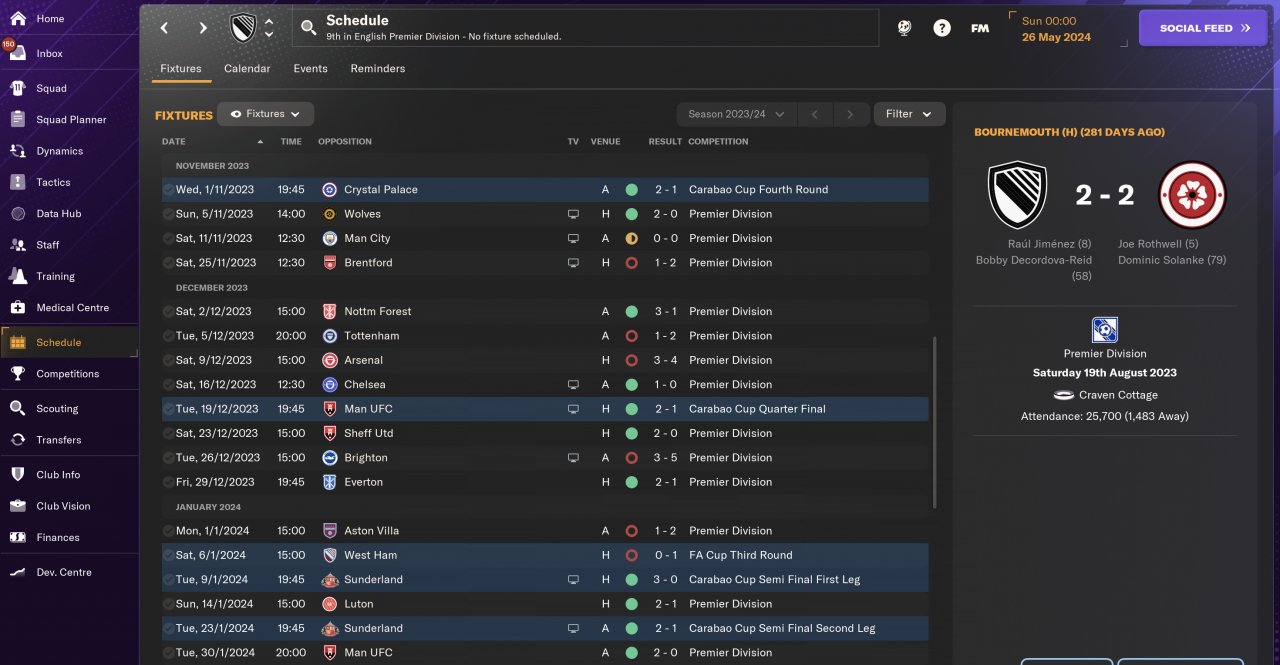Go to Scouting via magnifier icon
Viewport: 1280px width, 665px height.
pyautogui.click(x=18, y=408)
